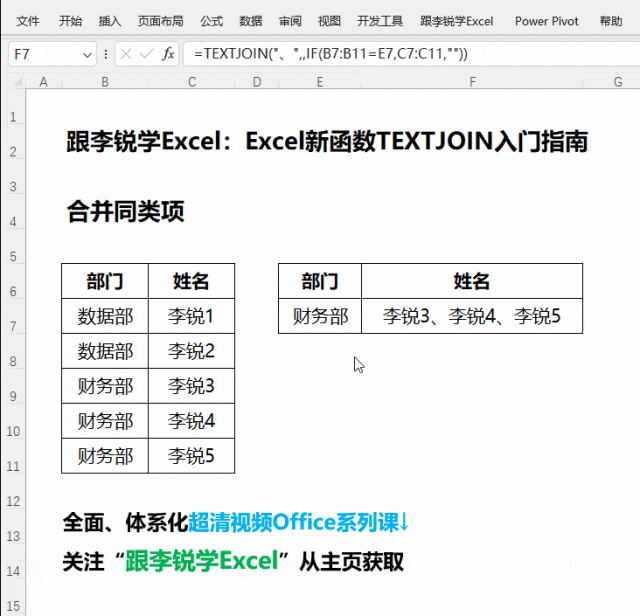Select column C header
This screenshot has width=640, height=616.
point(192,82)
